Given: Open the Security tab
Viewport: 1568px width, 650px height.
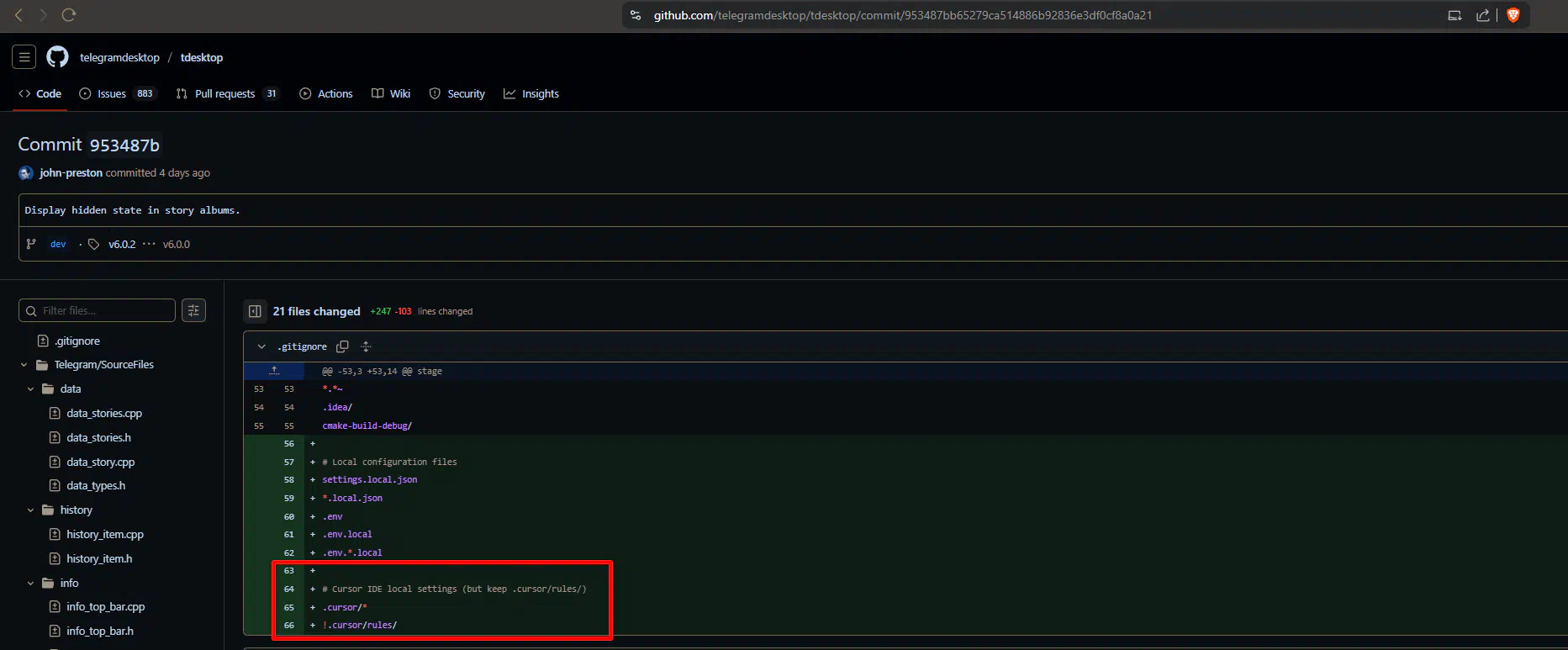Looking at the screenshot, I should [457, 93].
